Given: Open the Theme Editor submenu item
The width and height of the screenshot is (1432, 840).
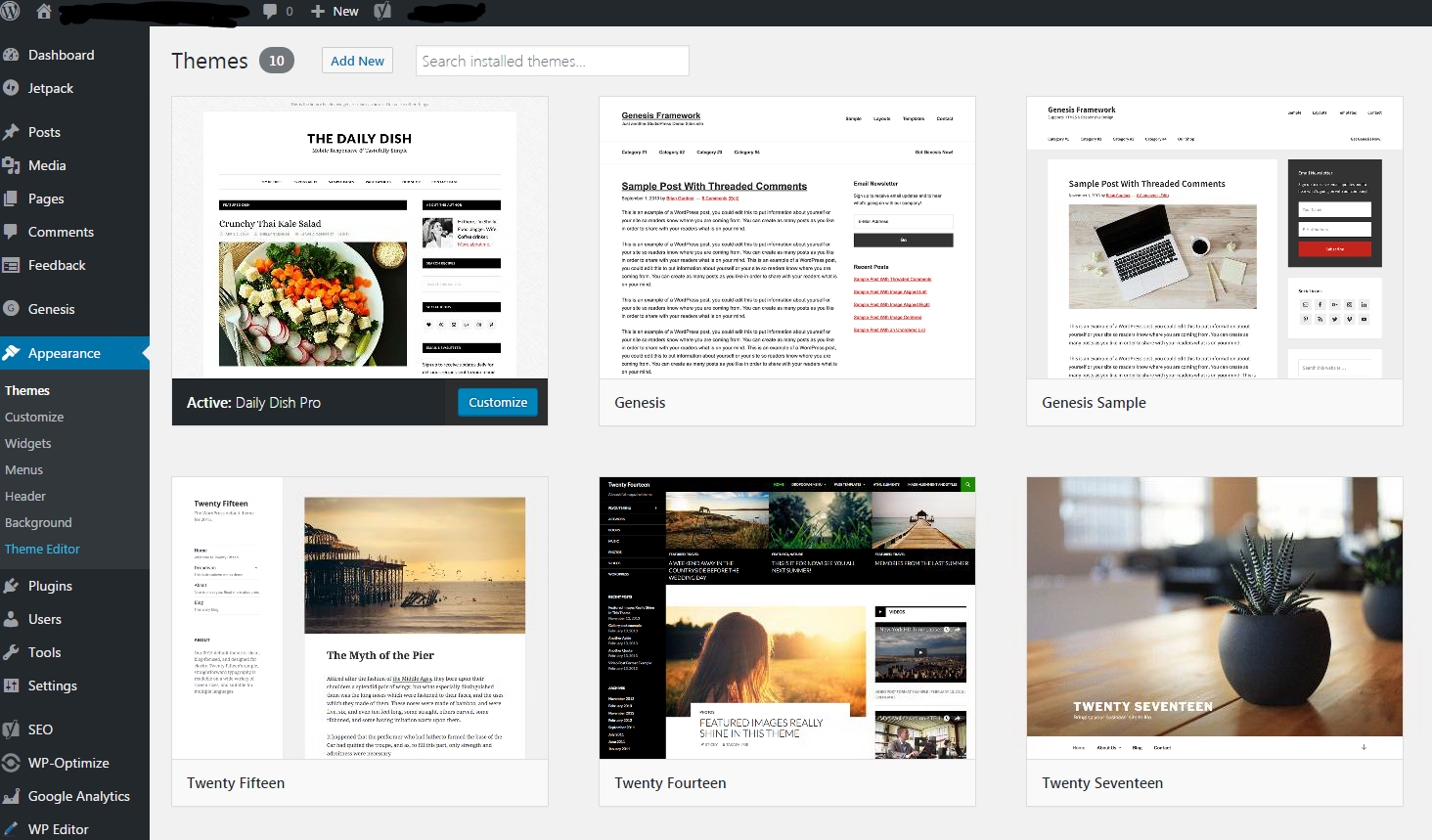Looking at the screenshot, I should coord(42,549).
